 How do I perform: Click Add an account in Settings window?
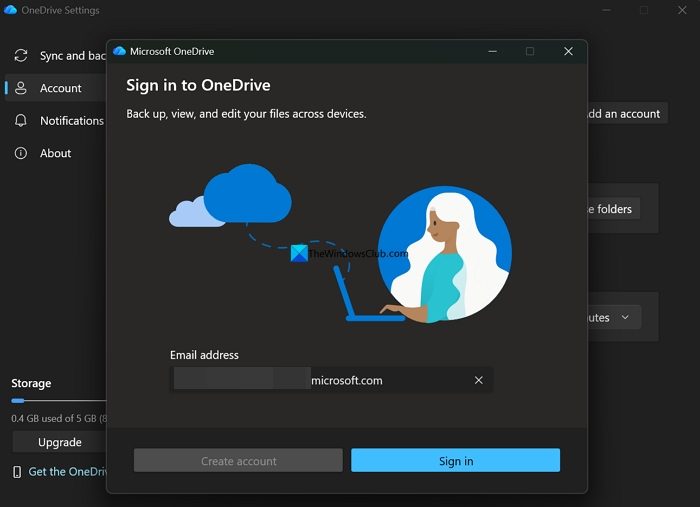(627, 114)
